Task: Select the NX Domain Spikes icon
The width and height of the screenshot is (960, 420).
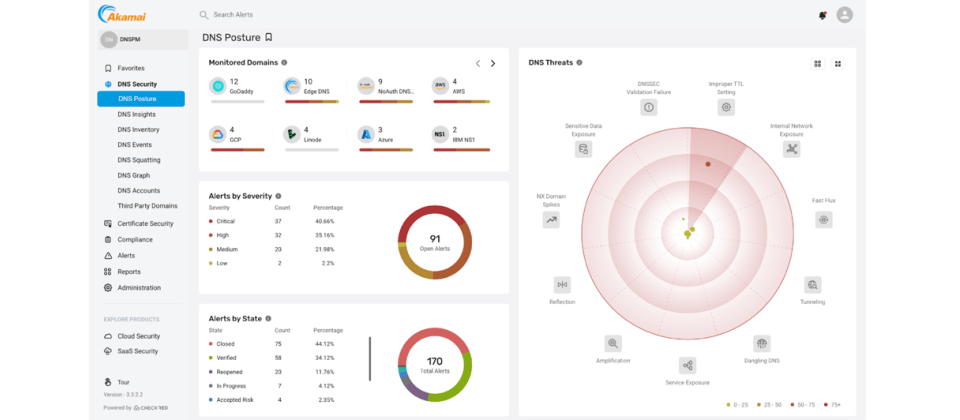Action: 551,219
